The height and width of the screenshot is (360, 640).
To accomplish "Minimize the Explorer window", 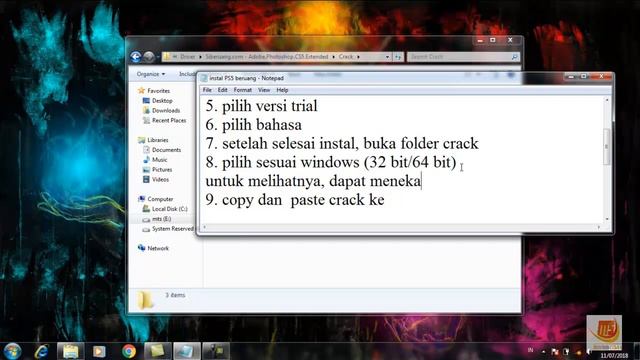I will [x=480, y=40].
